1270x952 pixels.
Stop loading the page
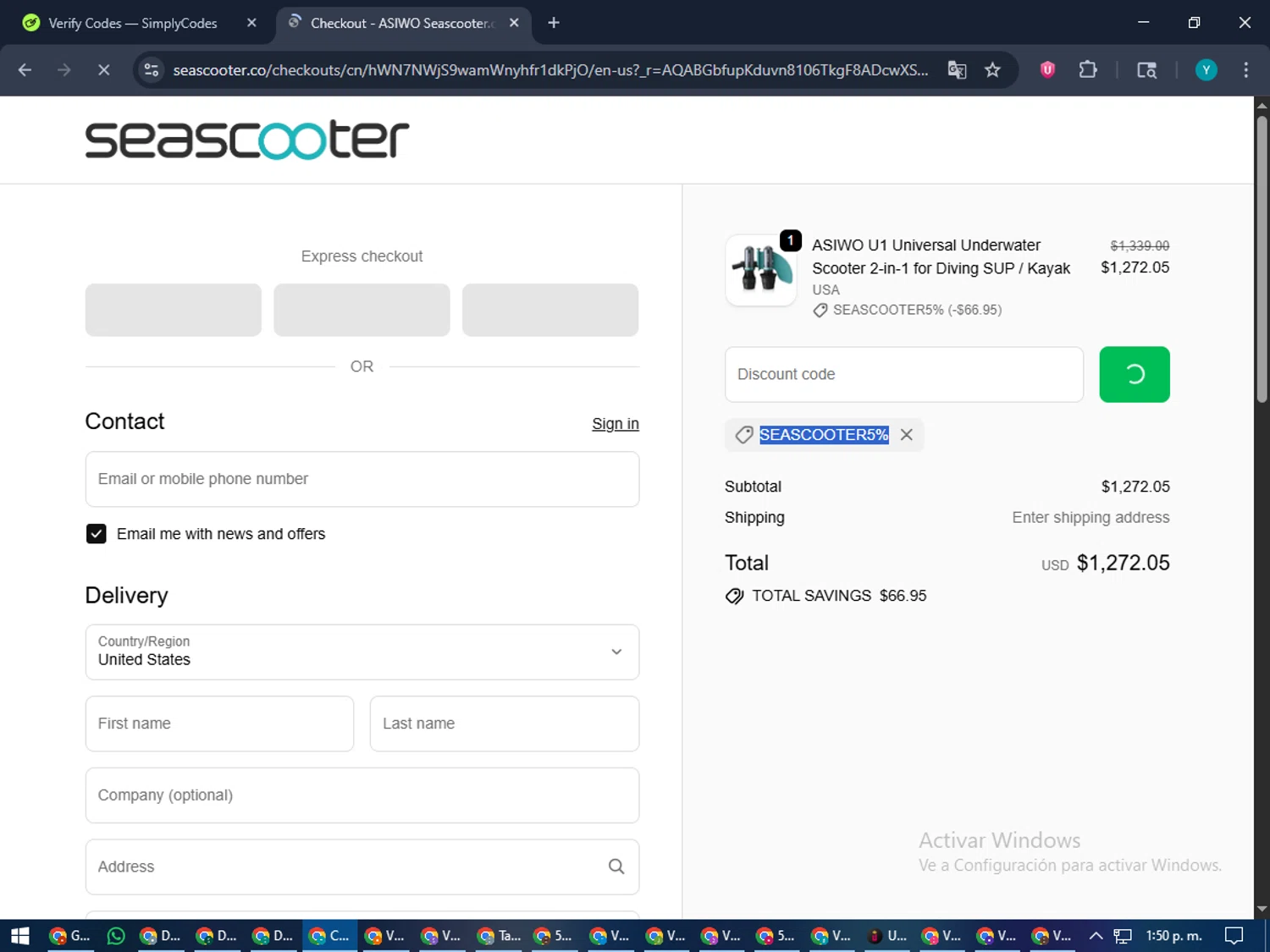(103, 70)
